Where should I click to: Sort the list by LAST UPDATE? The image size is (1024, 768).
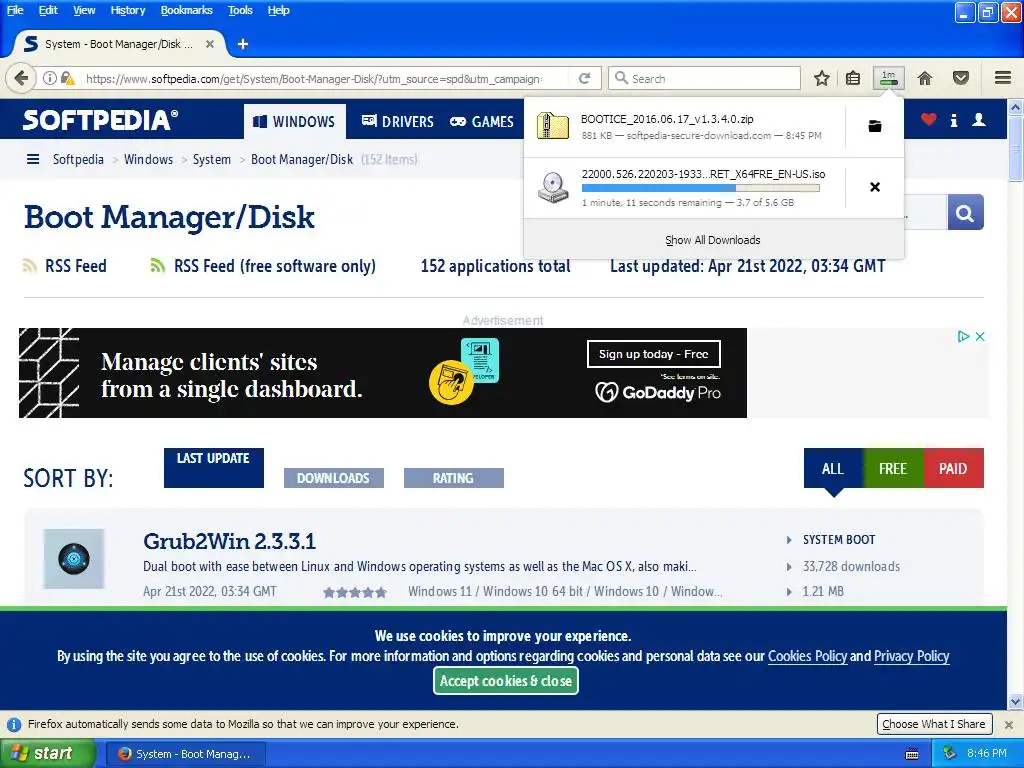[x=214, y=468]
